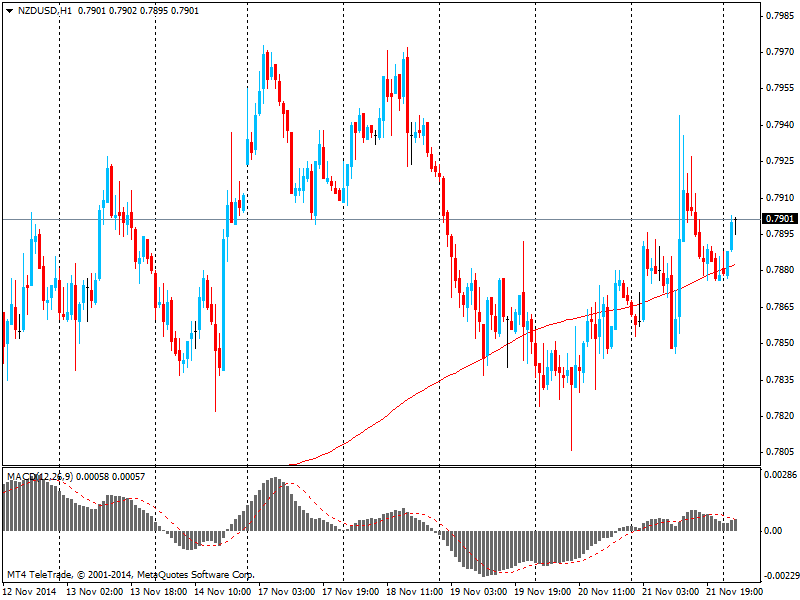Click the 0.7985 price axis label
The width and height of the screenshot is (800, 600).
pyautogui.click(x=779, y=16)
